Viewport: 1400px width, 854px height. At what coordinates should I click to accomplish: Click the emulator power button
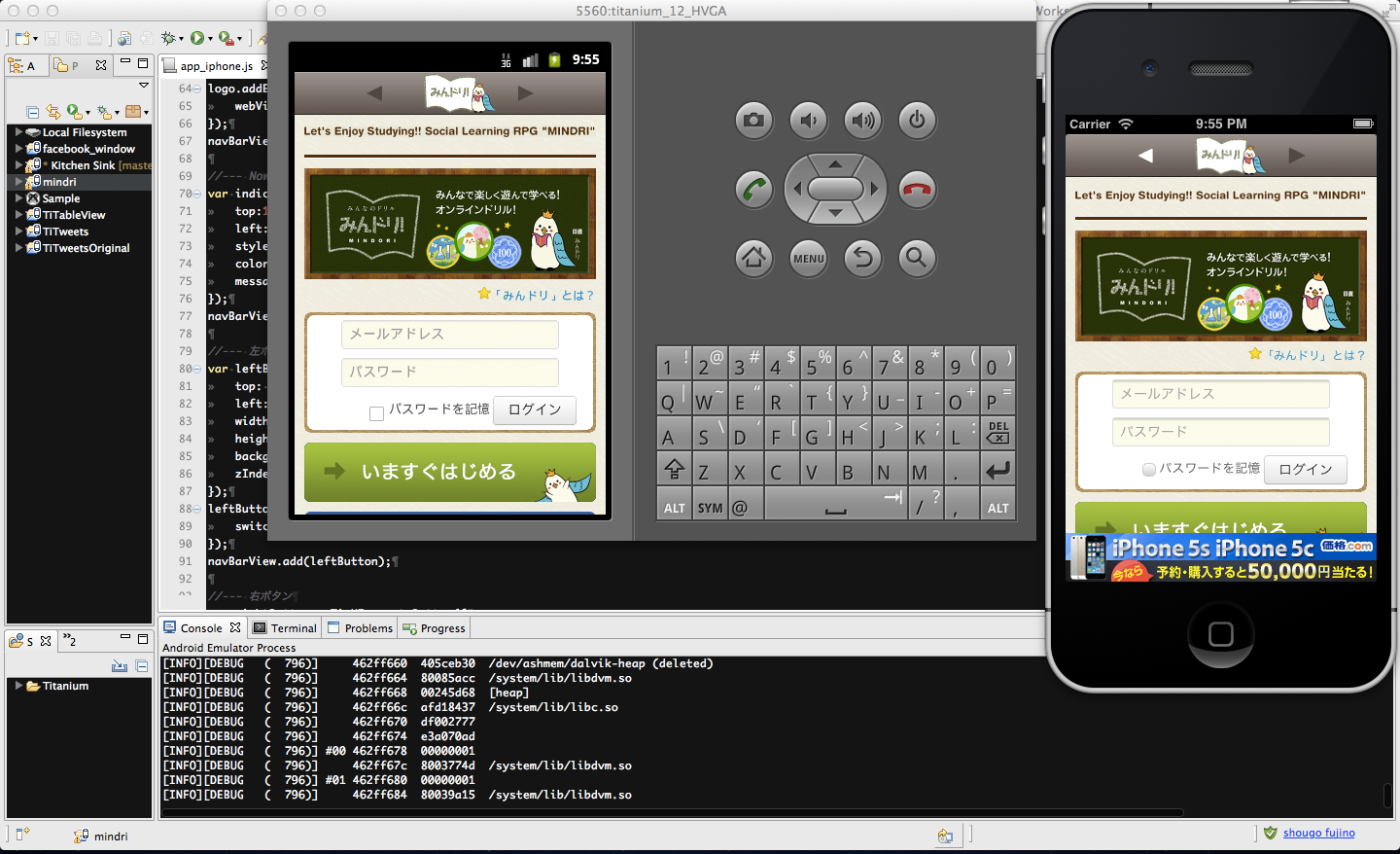(x=917, y=121)
